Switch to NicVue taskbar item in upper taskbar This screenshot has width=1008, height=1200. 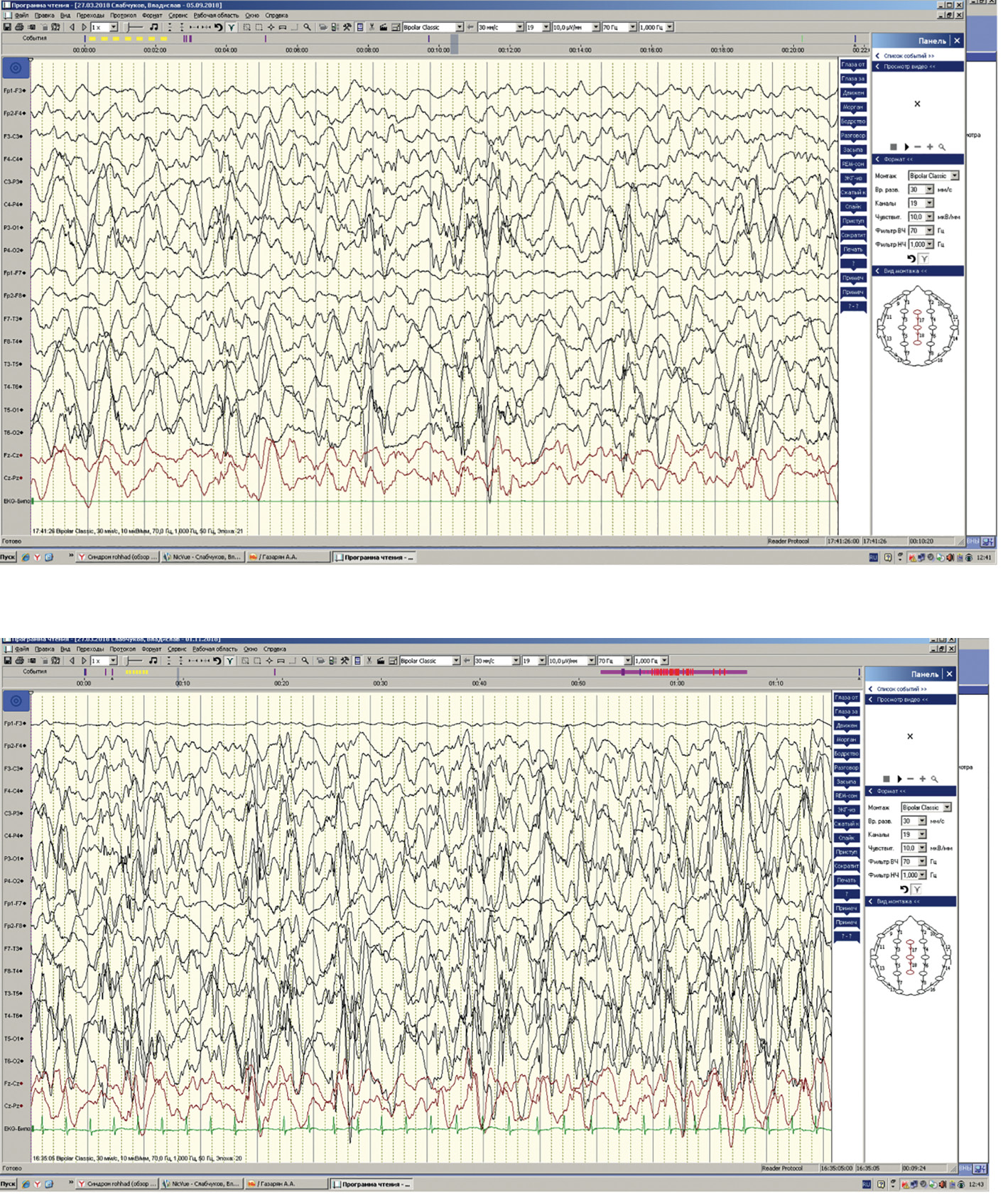pyautogui.click(x=203, y=557)
